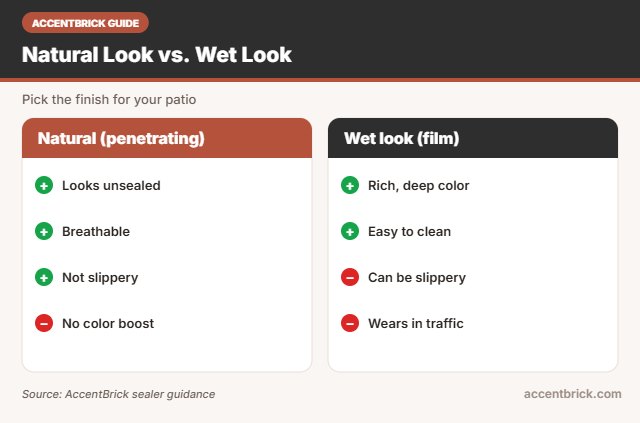Select the Wet look (film) card header

(473, 138)
